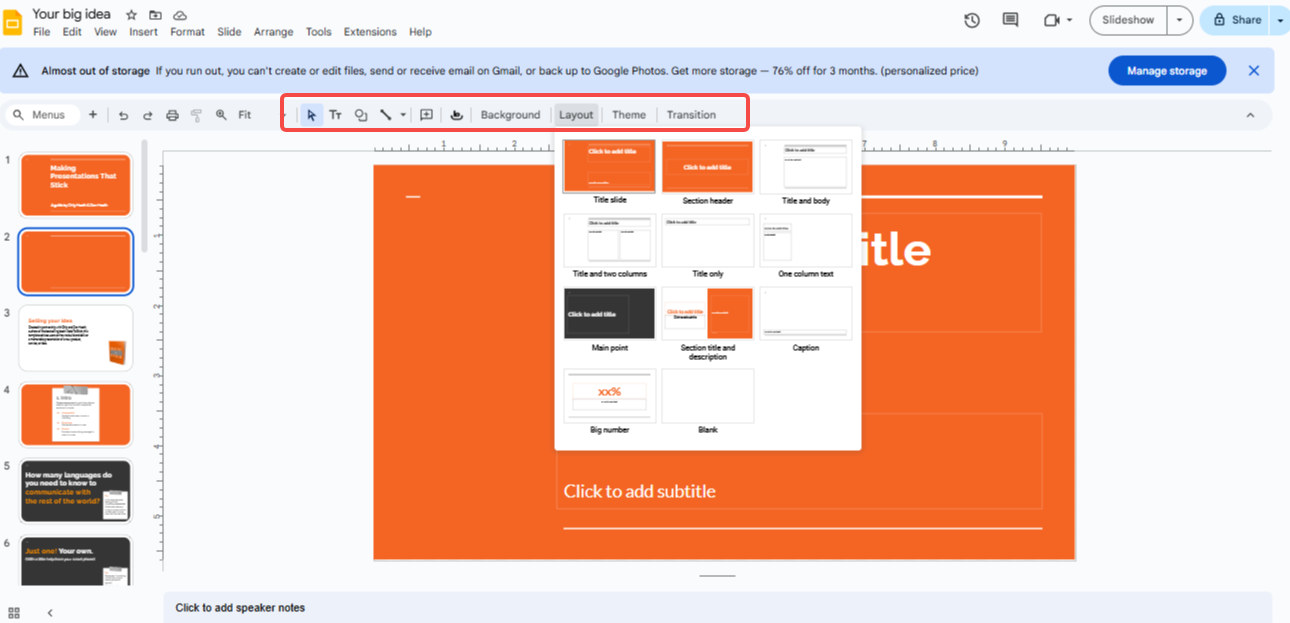
Task: Redo the last action
Action: [147, 114]
